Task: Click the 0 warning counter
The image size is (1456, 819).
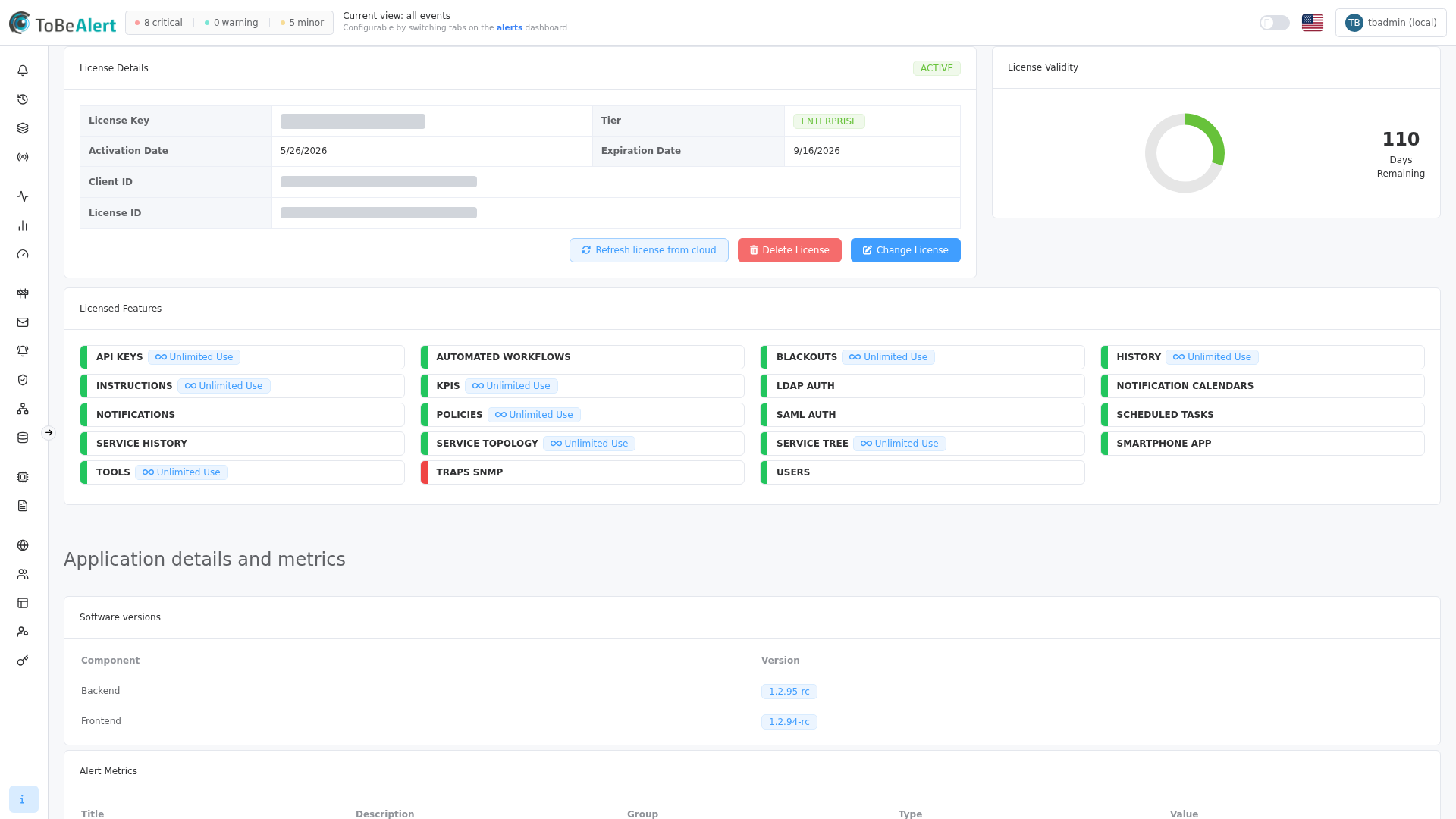Action: point(231,23)
